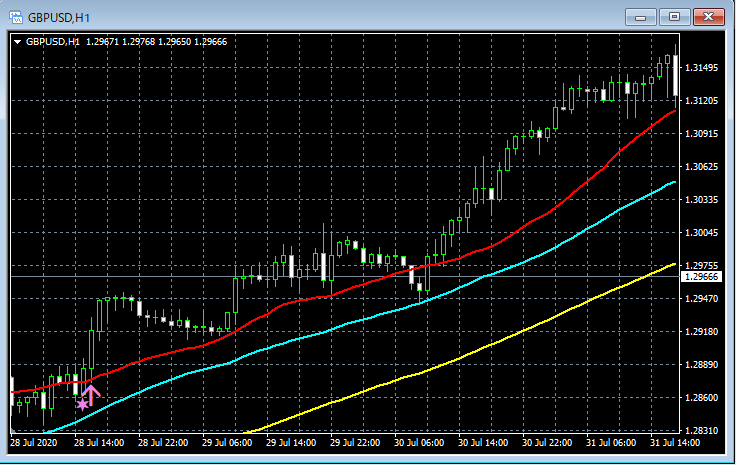Image resolution: width=736 pixels, height=465 pixels.
Task: Click the pink up arrow signal
Action: (91, 396)
